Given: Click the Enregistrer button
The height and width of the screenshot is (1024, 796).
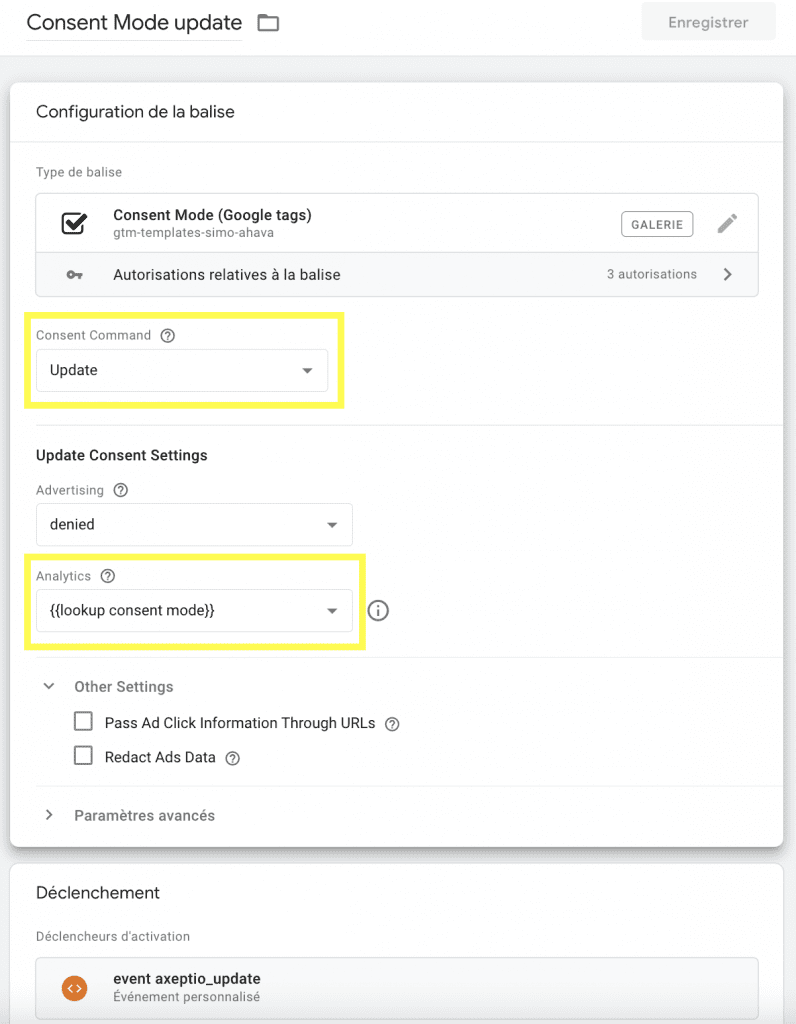Looking at the screenshot, I should coord(708,22).
